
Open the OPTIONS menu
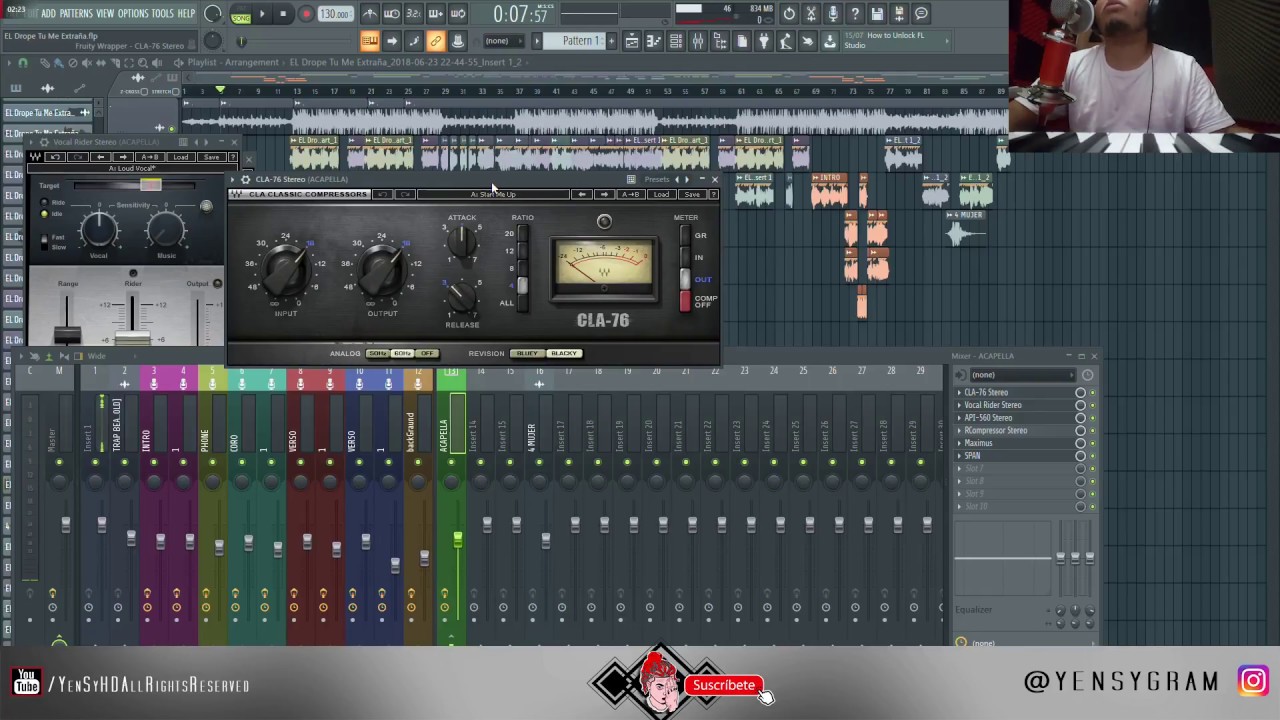pyautogui.click(x=133, y=14)
